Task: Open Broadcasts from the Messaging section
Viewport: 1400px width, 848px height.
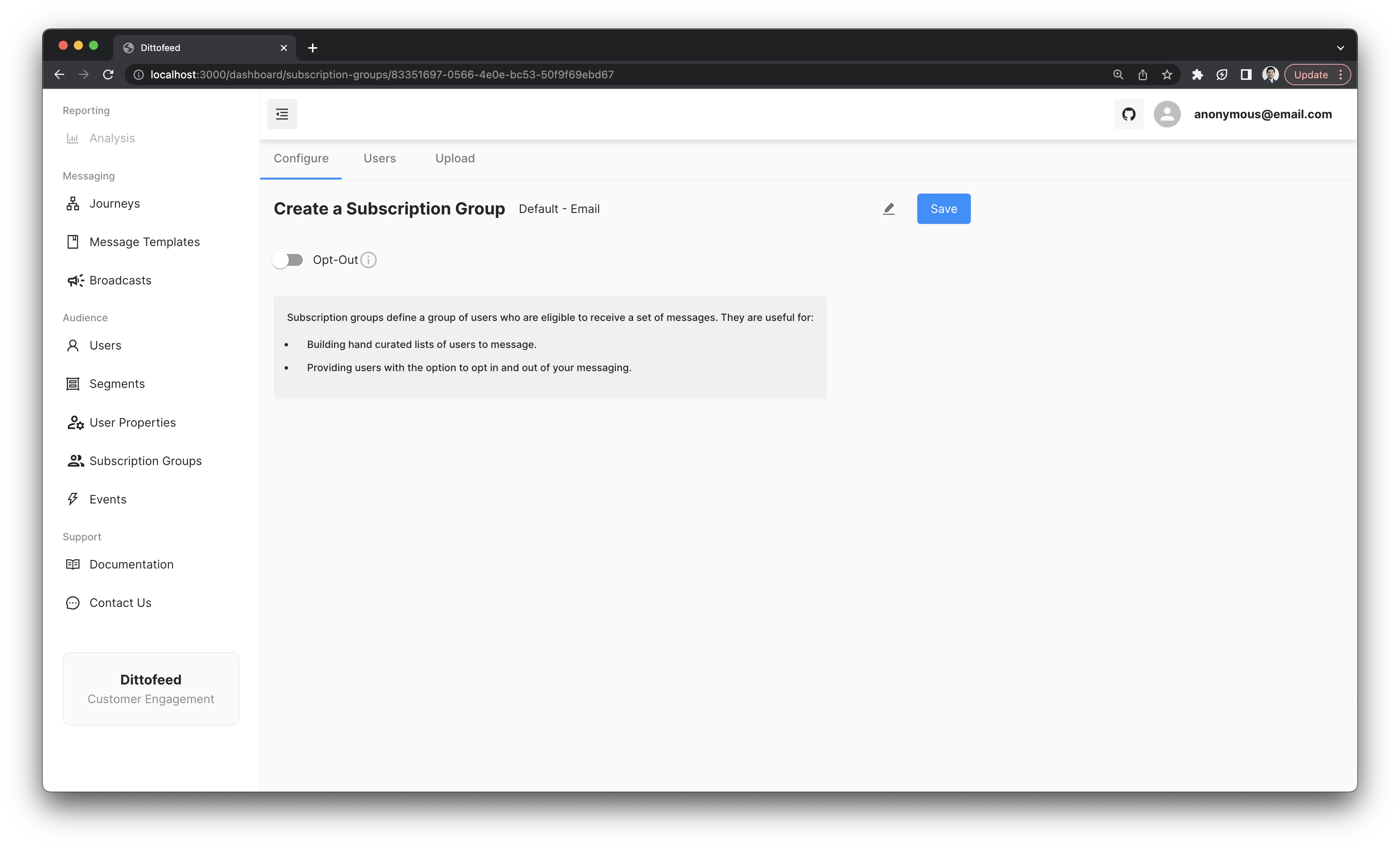Action: (x=119, y=280)
